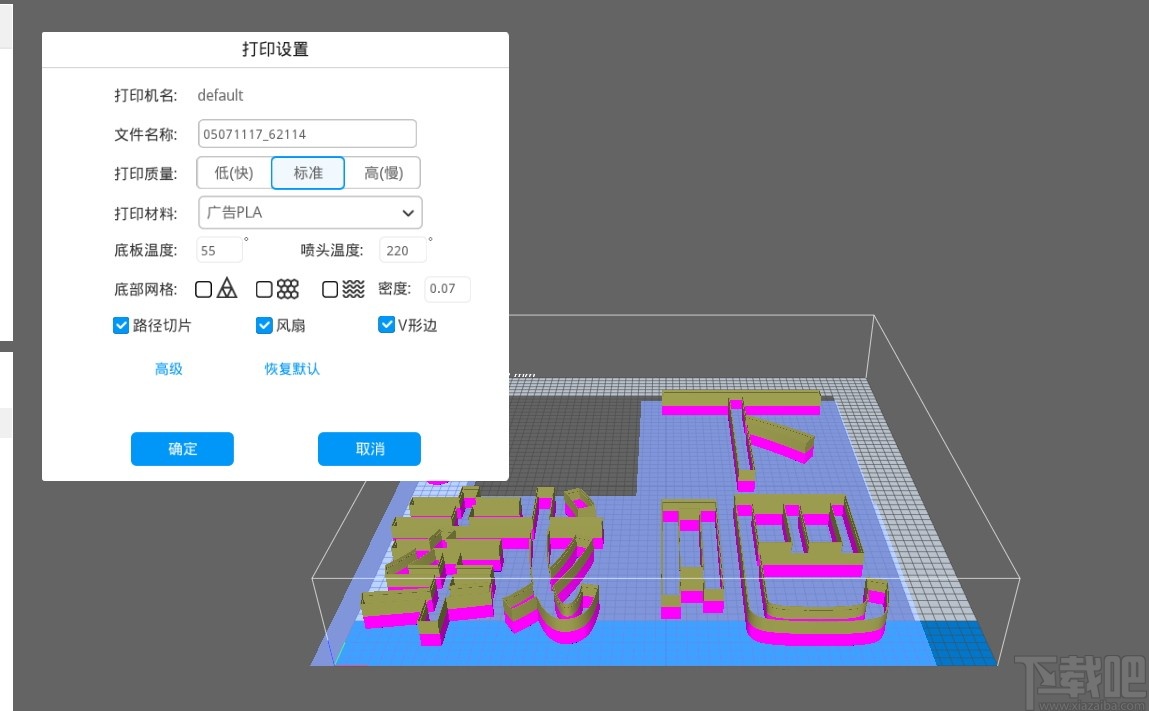This screenshot has width=1149, height=711.
Task: Enable the checkbox beside the wavy-line pattern
Action: 330,288
